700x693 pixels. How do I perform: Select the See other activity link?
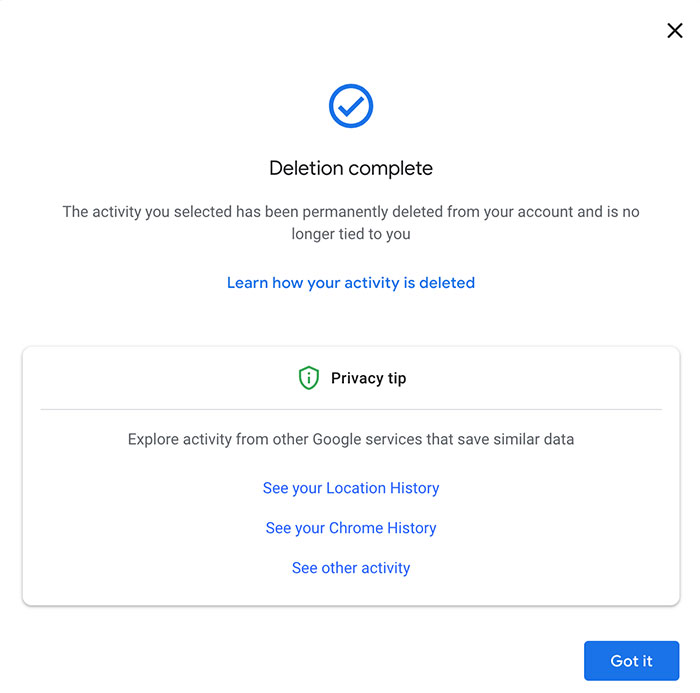tap(351, 568)
